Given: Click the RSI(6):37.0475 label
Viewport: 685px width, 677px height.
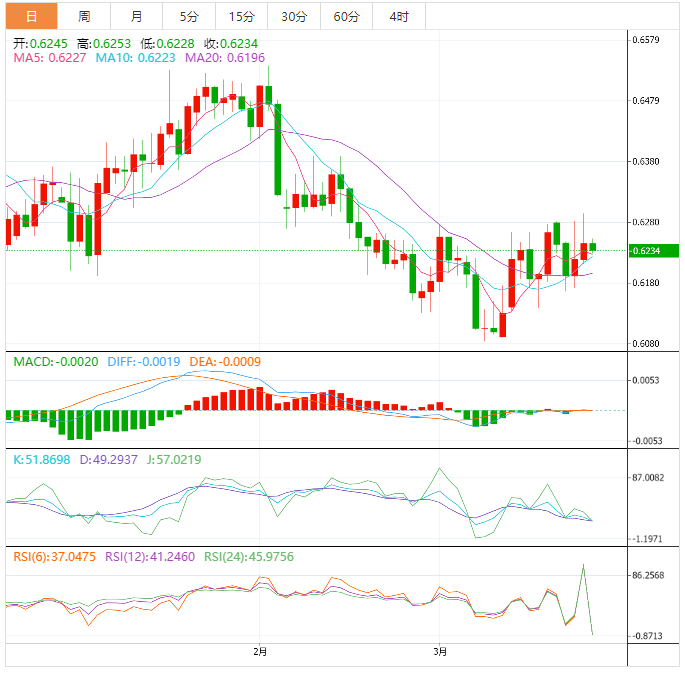Looking at the screenshot, I should pyautogui.click(x=54, y=556).
